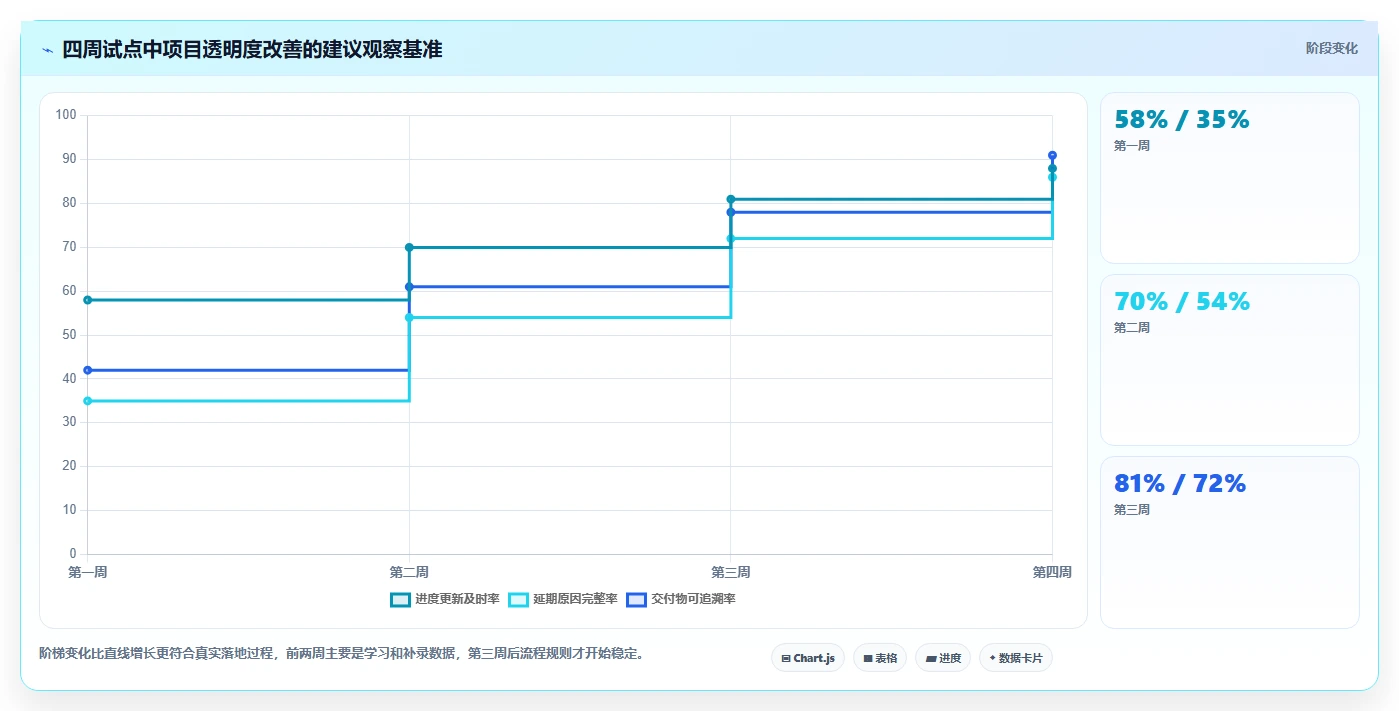
Task: Click the 进度 chip
Action: coord(943,658)
